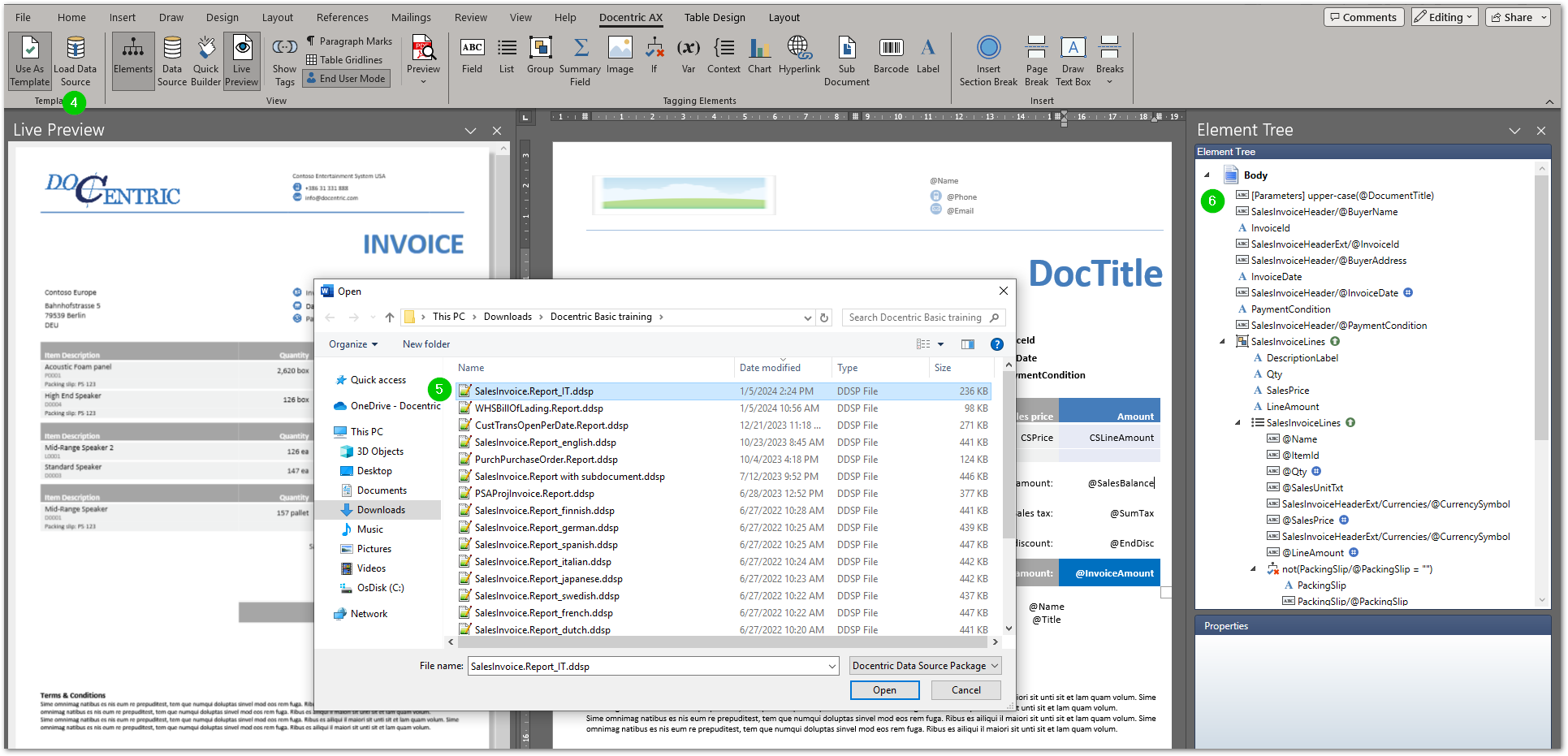Screen dimensions: 1568x756
Task: Open the Editing mode dropdown
Action: click(x=1445, y=17)
